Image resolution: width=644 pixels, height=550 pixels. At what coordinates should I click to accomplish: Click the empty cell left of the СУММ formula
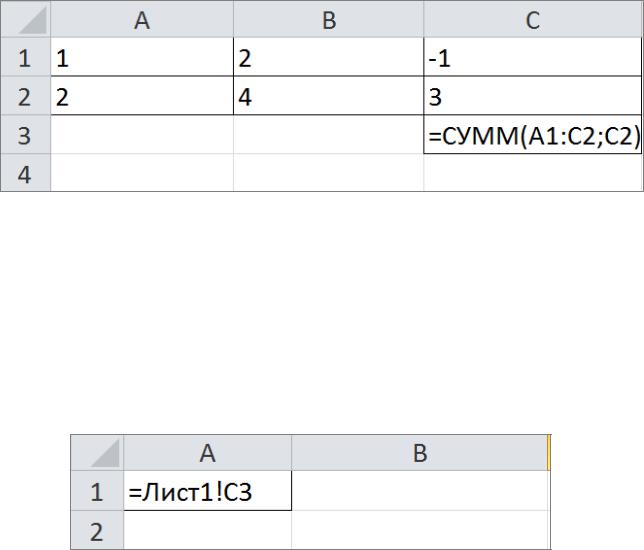[x=329, y=135]
